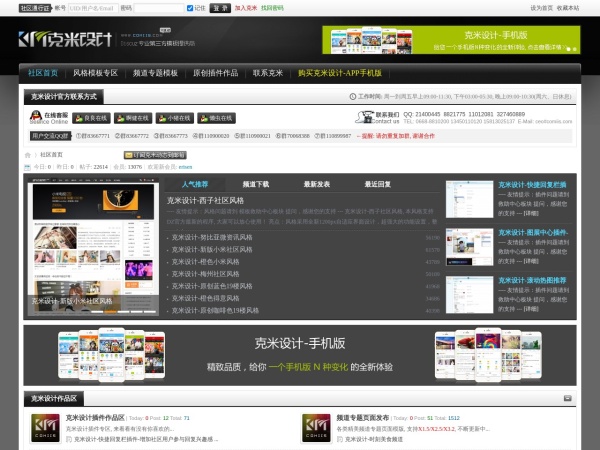
Task: Click the slideshow image 克米设计-新版小米社区风格
Action: point(93,246)
